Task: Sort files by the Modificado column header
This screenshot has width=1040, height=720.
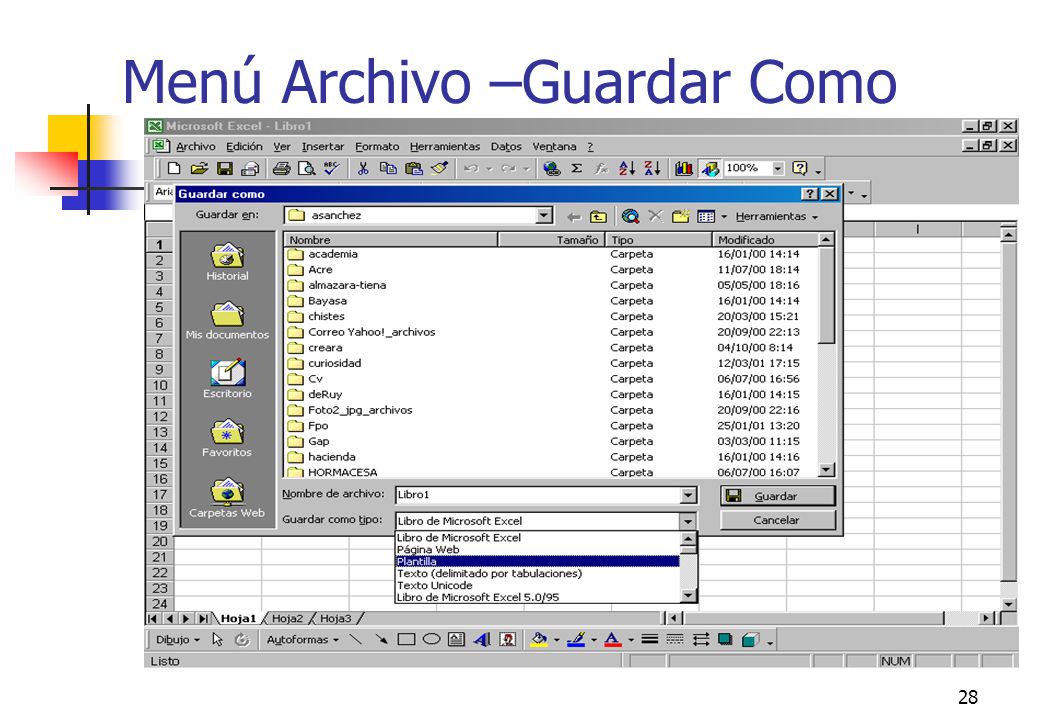Action: (x=765, y=240)
